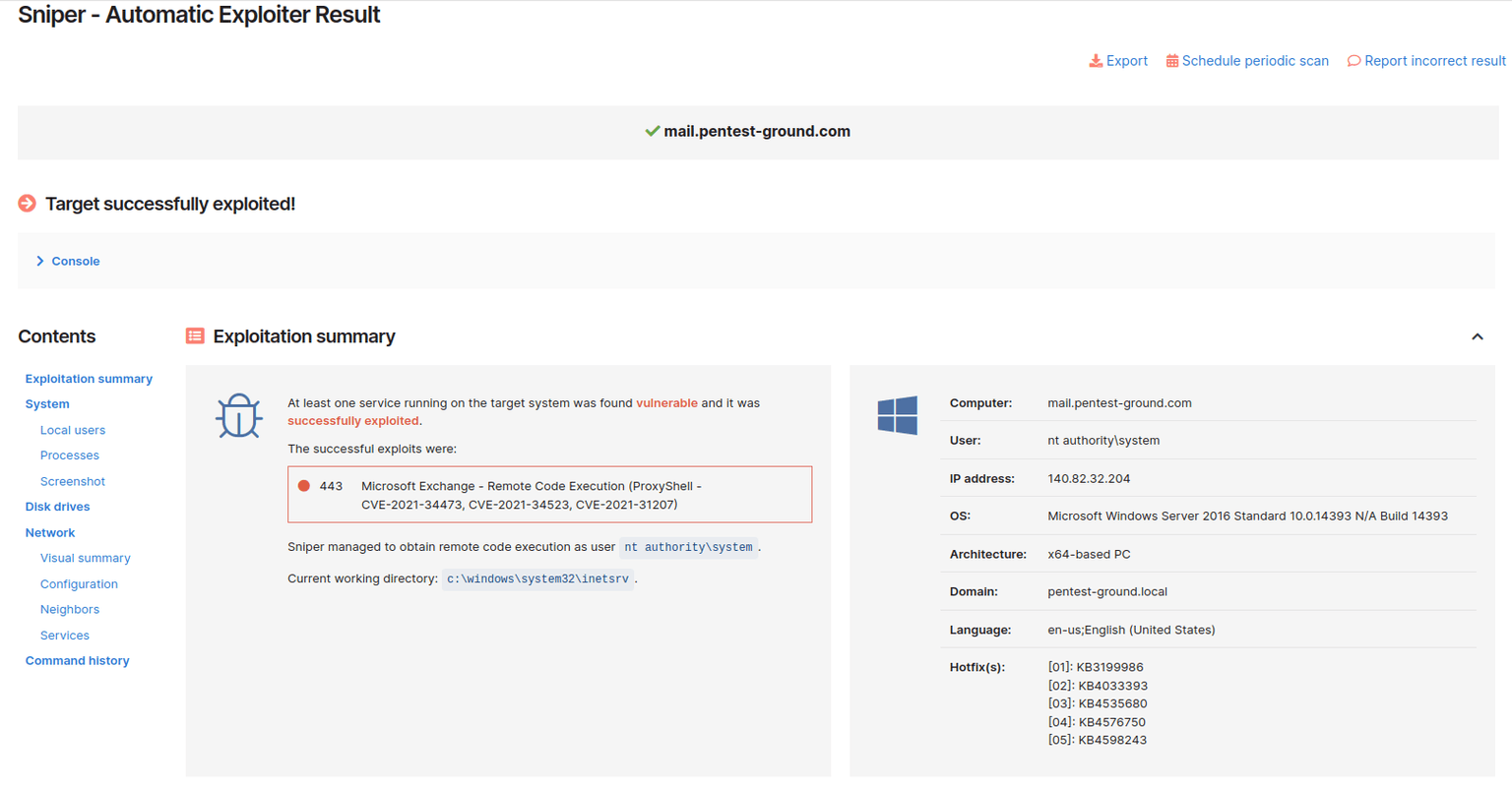Select Visual summary under Network
The image size is (1512, 790).
click(x=86, y=558)
